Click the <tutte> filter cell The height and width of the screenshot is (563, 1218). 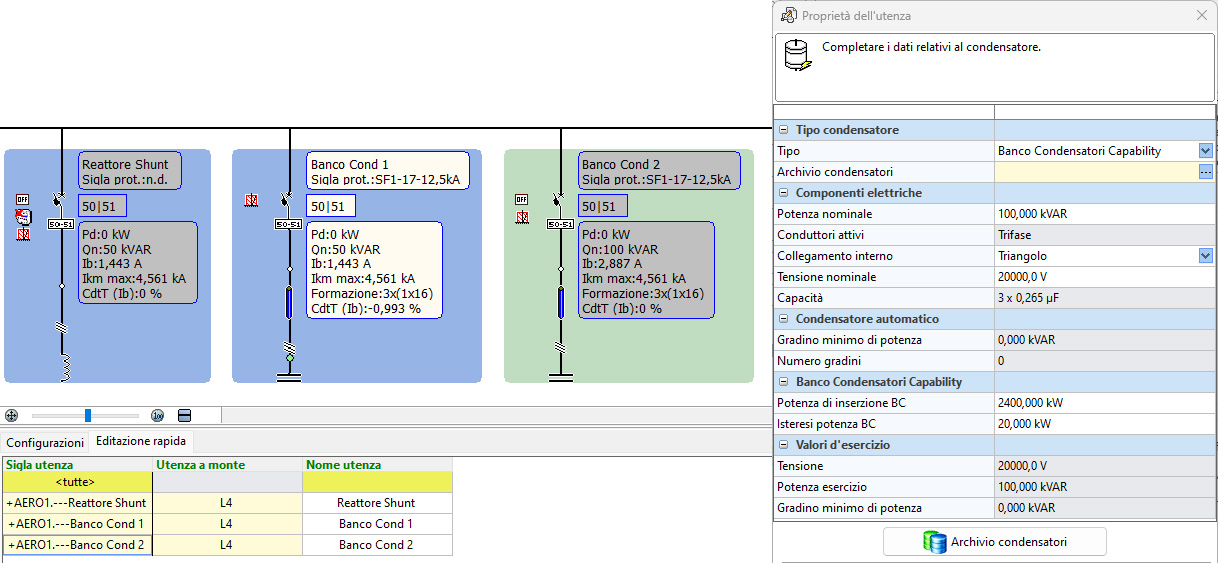[77, 482]
